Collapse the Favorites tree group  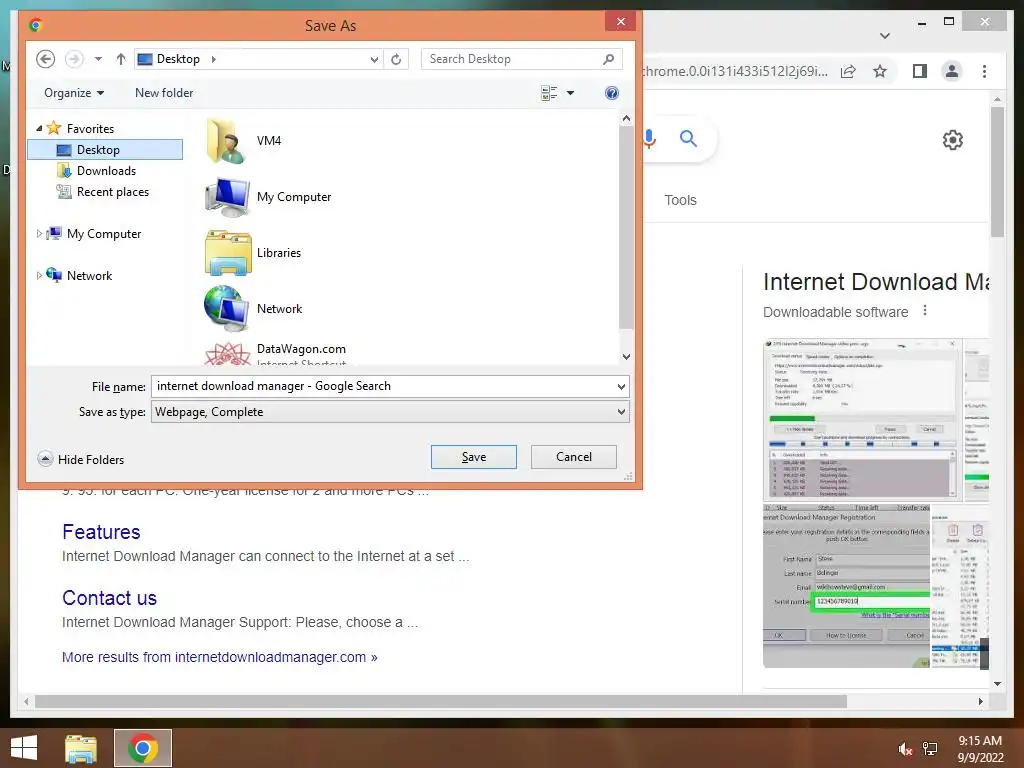(x=39, y=128)
